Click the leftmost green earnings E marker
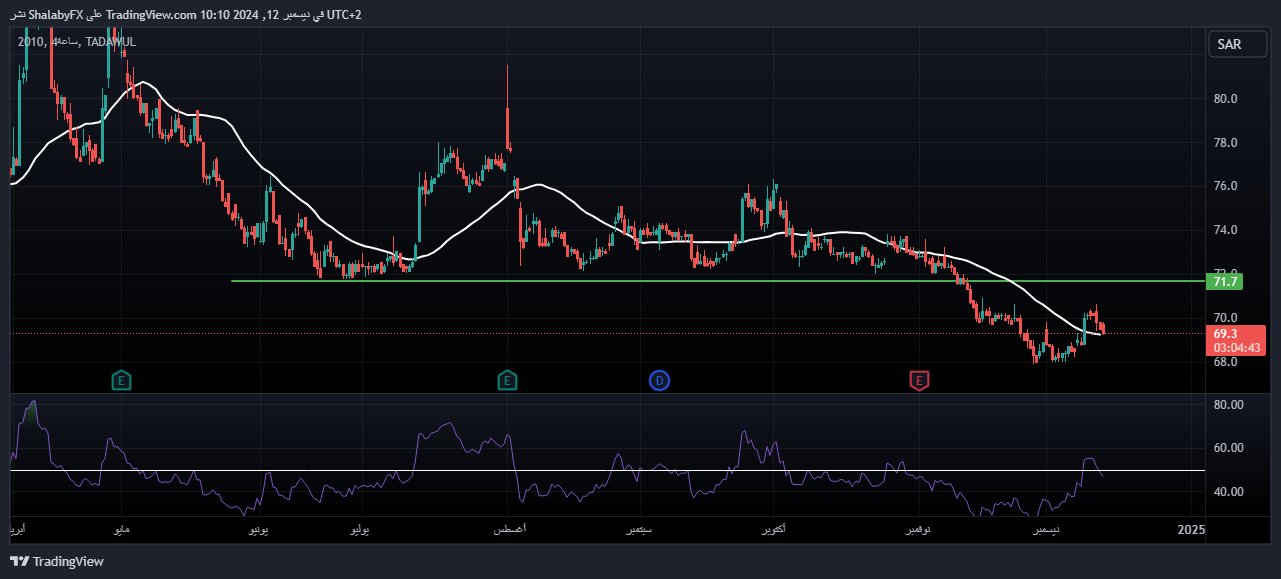Screen dimensions: 1281x579 [x=121, y=380]
